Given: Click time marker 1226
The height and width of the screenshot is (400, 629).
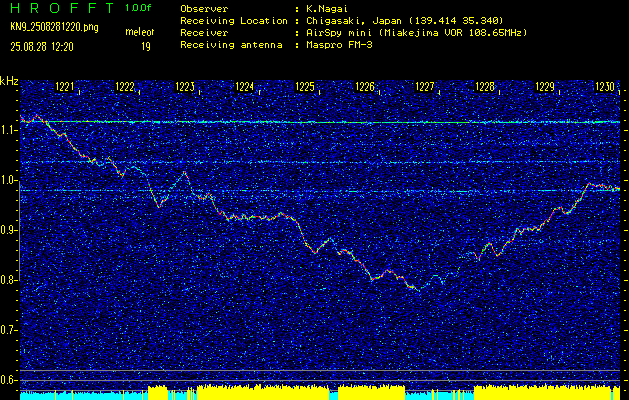Looking at the screenshot, I should 365,87.
